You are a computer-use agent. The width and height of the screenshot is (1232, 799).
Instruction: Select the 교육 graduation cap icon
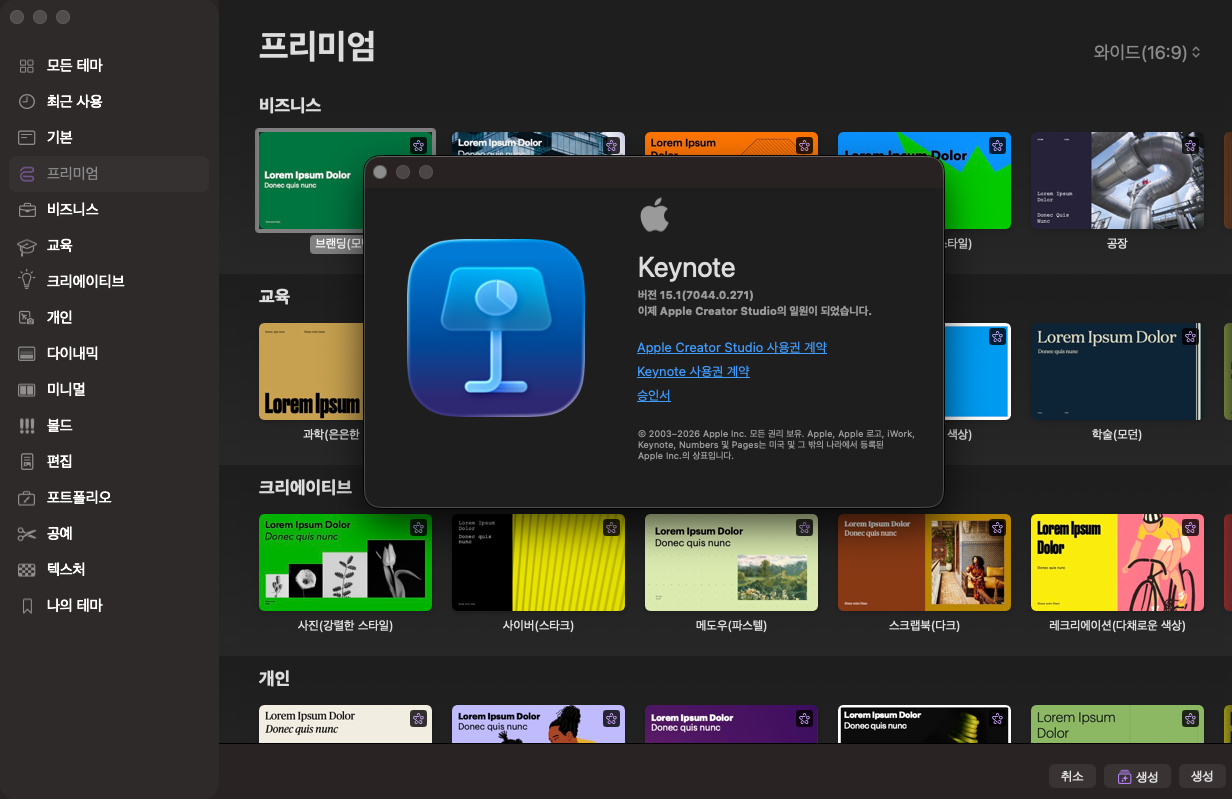27,246
